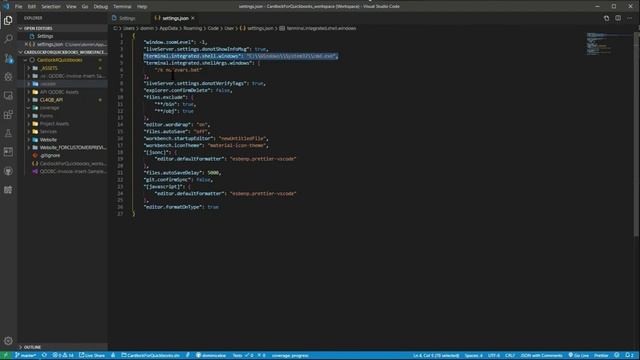Viewport: 640px width, 360px height.
Task: Open the Manage gear at bottom of activity bar
Action: pos(8,340)
